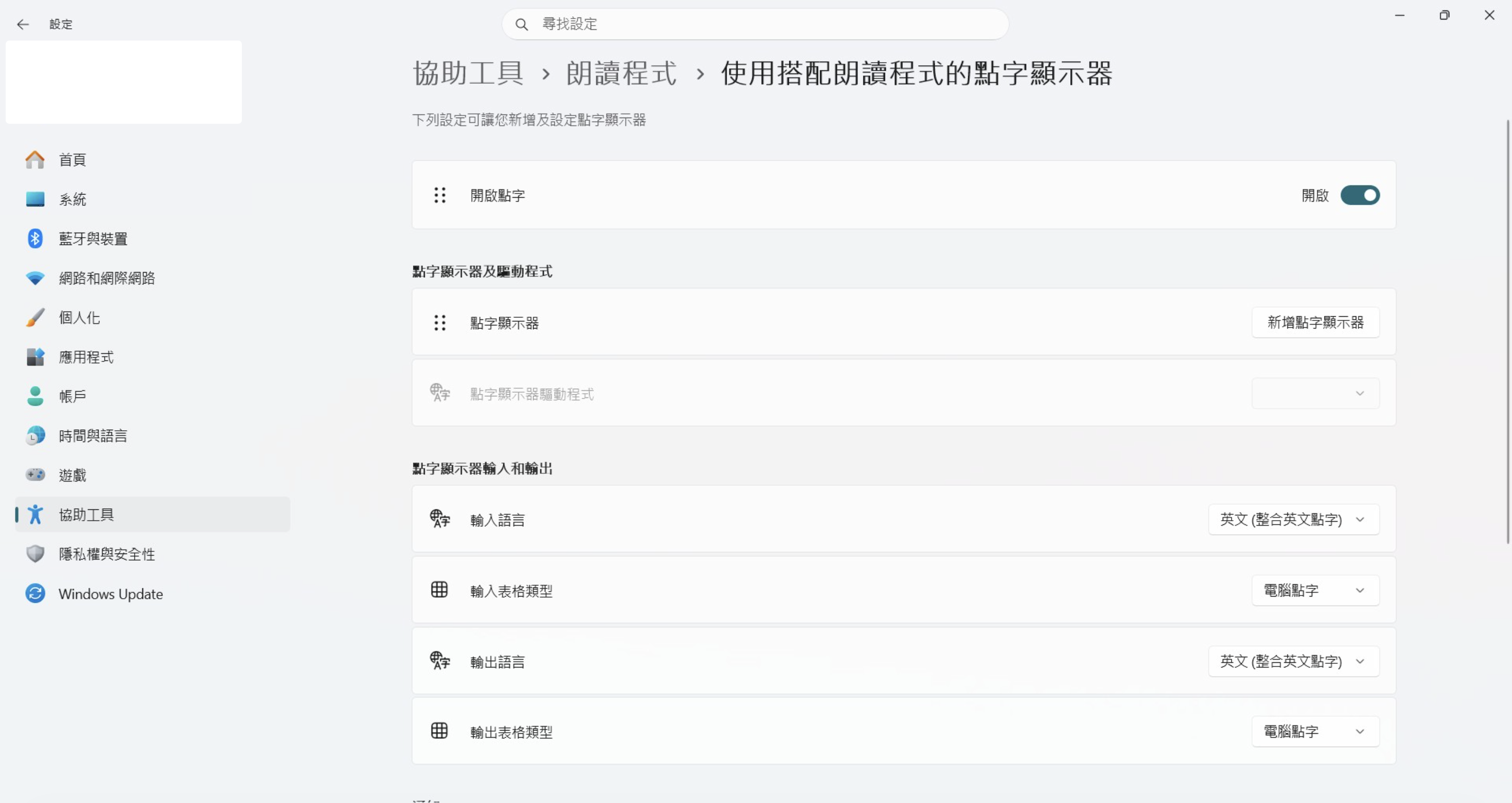Viewport: 1512px width, 803px height.
Task: Click the 協助工具 accessibility figure icon
Action: click(x=35, y=514)
